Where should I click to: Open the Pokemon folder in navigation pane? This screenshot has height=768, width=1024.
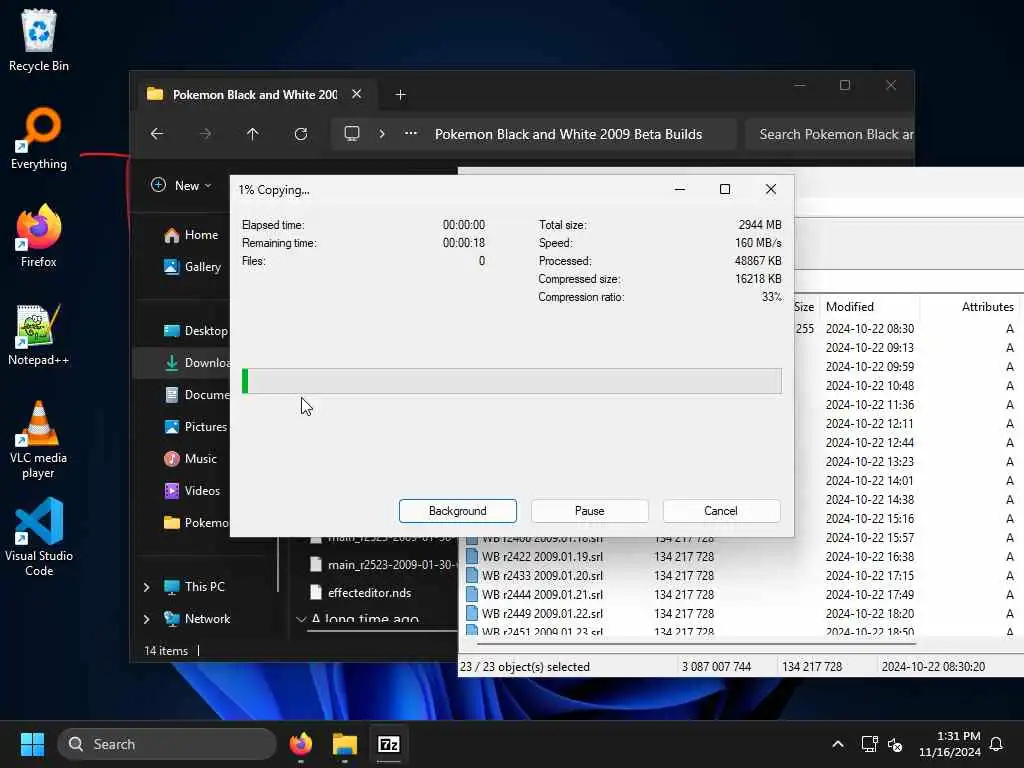[196, 522]
